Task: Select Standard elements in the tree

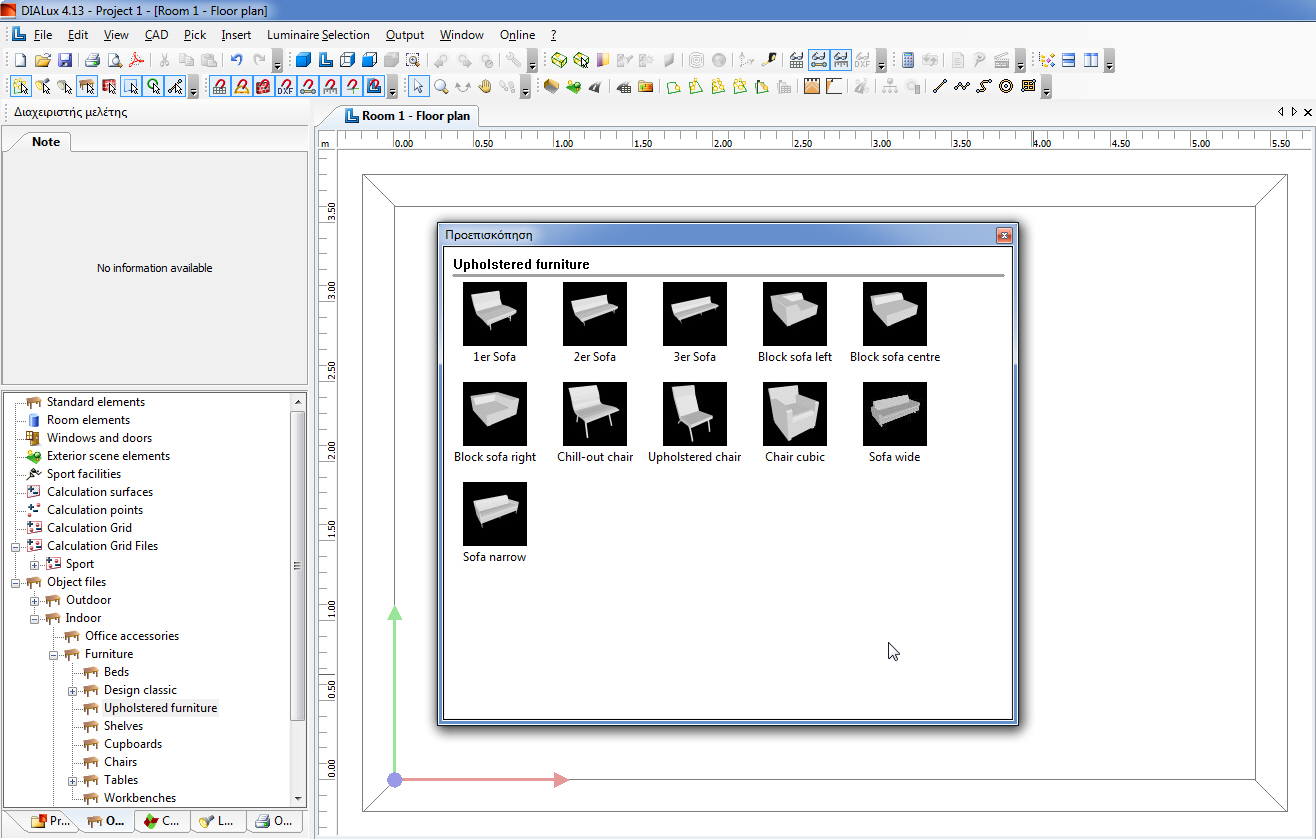Action: coord(96,402)
